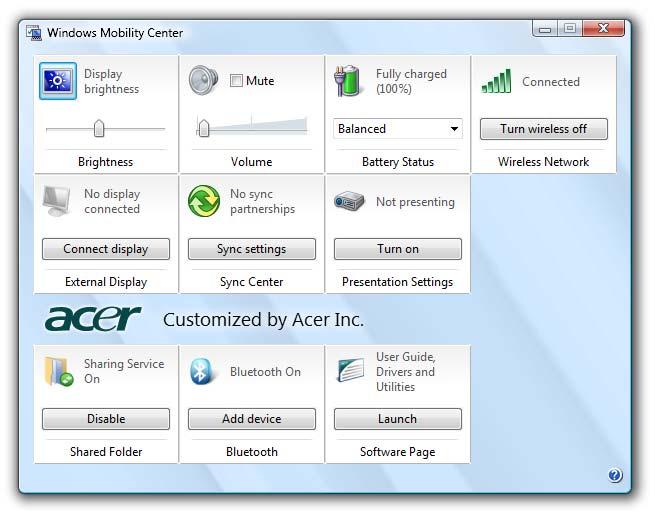
Task: Click the power plan dropdown arrow
Action: click(x=454, y=129)
